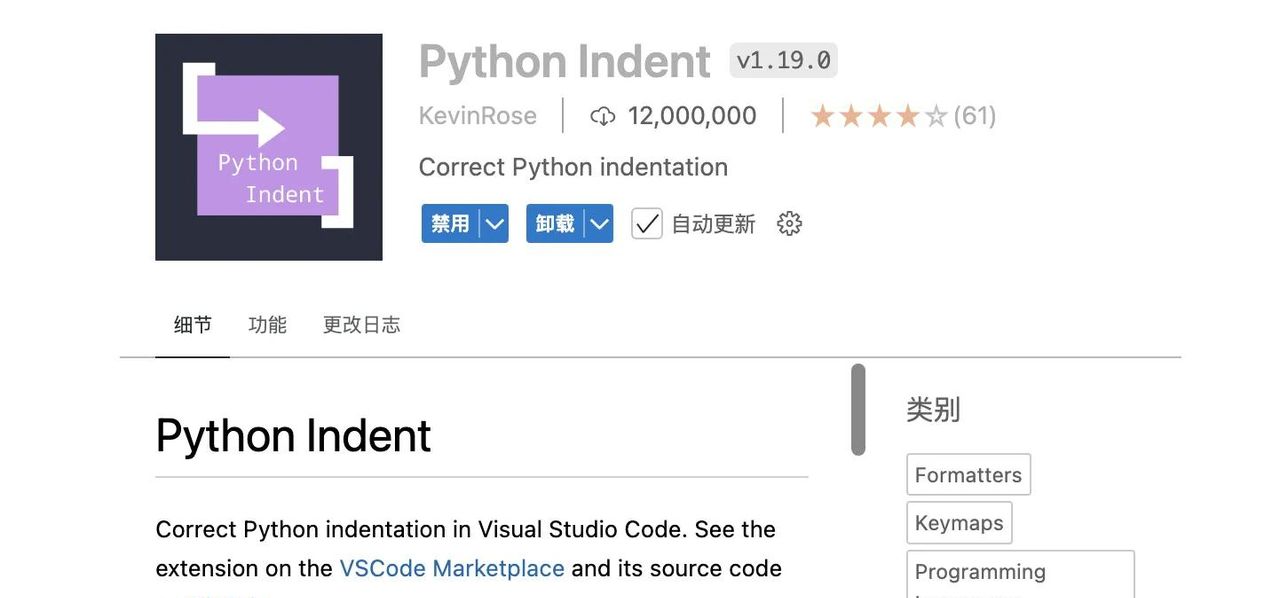The width and height of the screenshot is (1280, 598).
Task: Open the 禁用 button dropdown arrow
Action: click(x=495, y=223)
